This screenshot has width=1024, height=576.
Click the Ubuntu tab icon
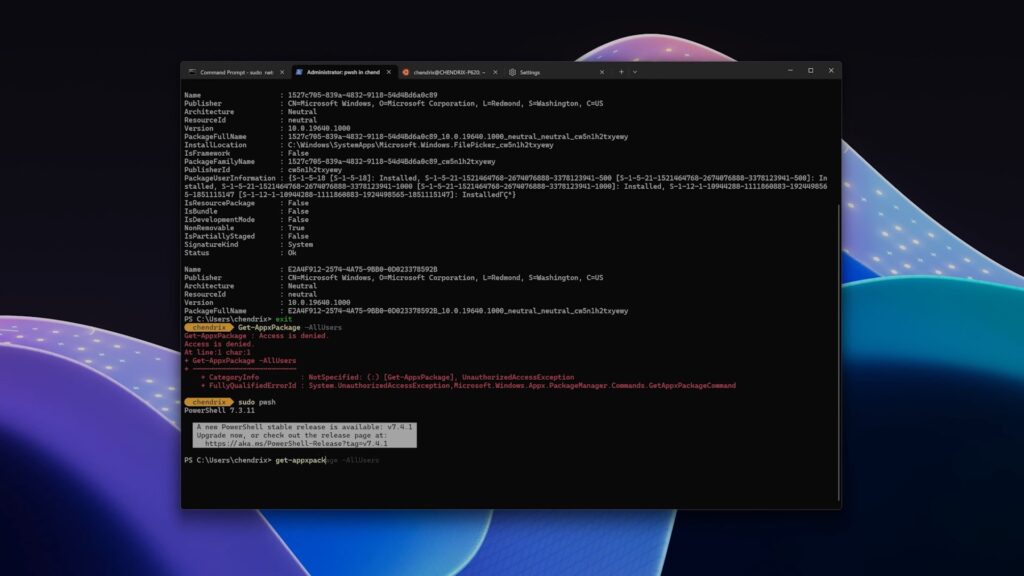[406, 72]
